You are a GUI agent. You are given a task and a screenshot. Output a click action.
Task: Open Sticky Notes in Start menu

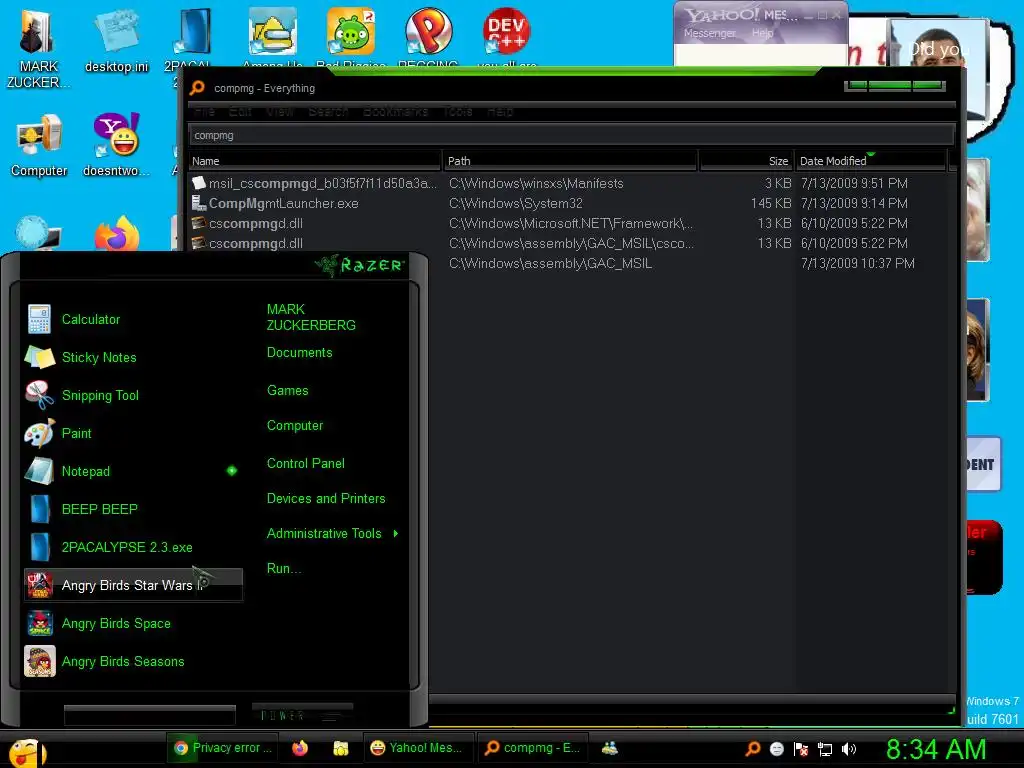tap(133, 357)
